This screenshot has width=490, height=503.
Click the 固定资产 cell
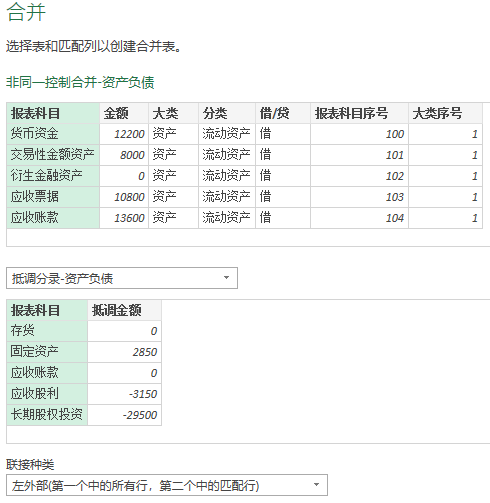pyautogui.click(x=47, y=352)
